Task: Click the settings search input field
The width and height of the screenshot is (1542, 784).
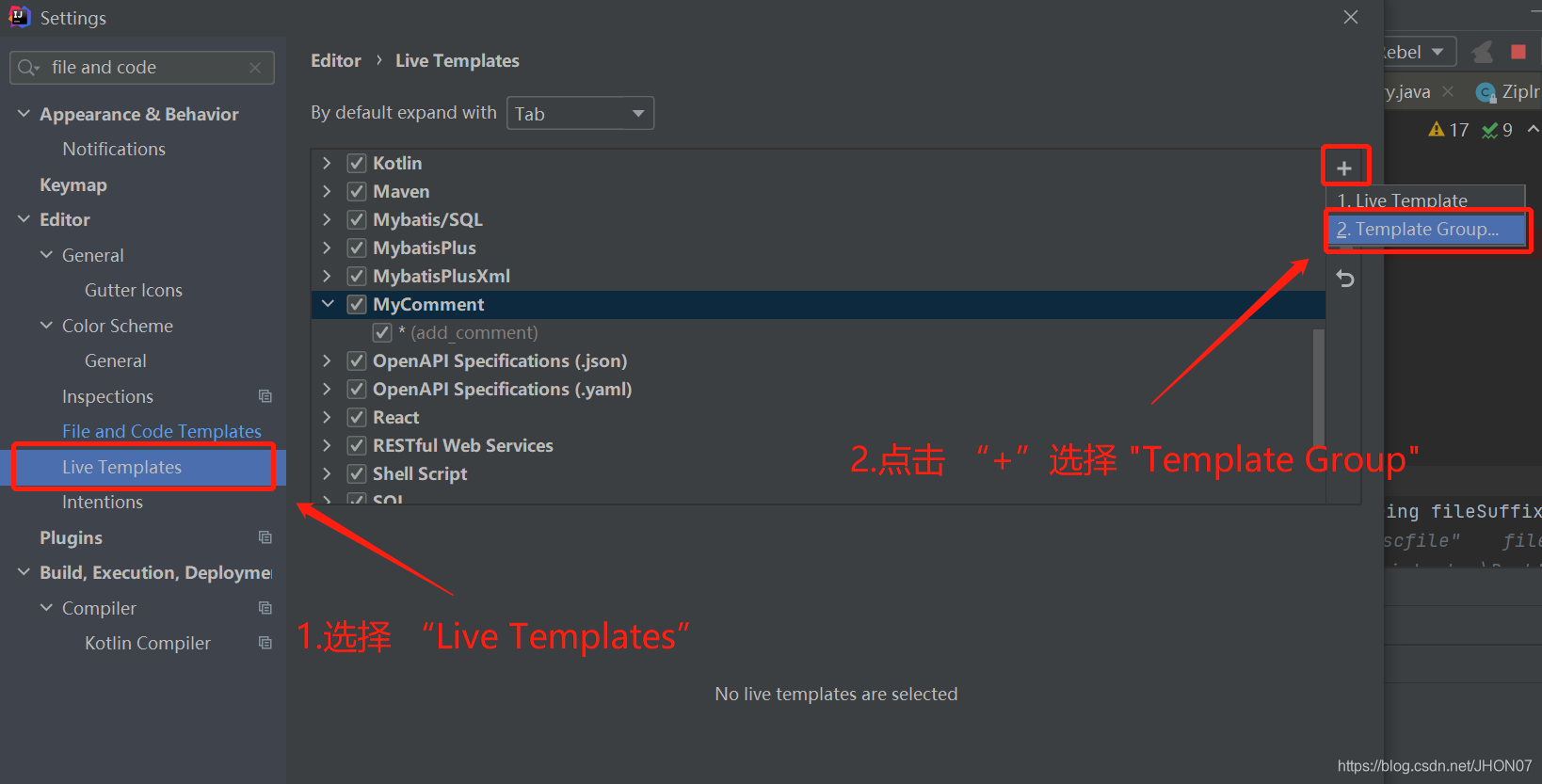Action: click(142, 68)
